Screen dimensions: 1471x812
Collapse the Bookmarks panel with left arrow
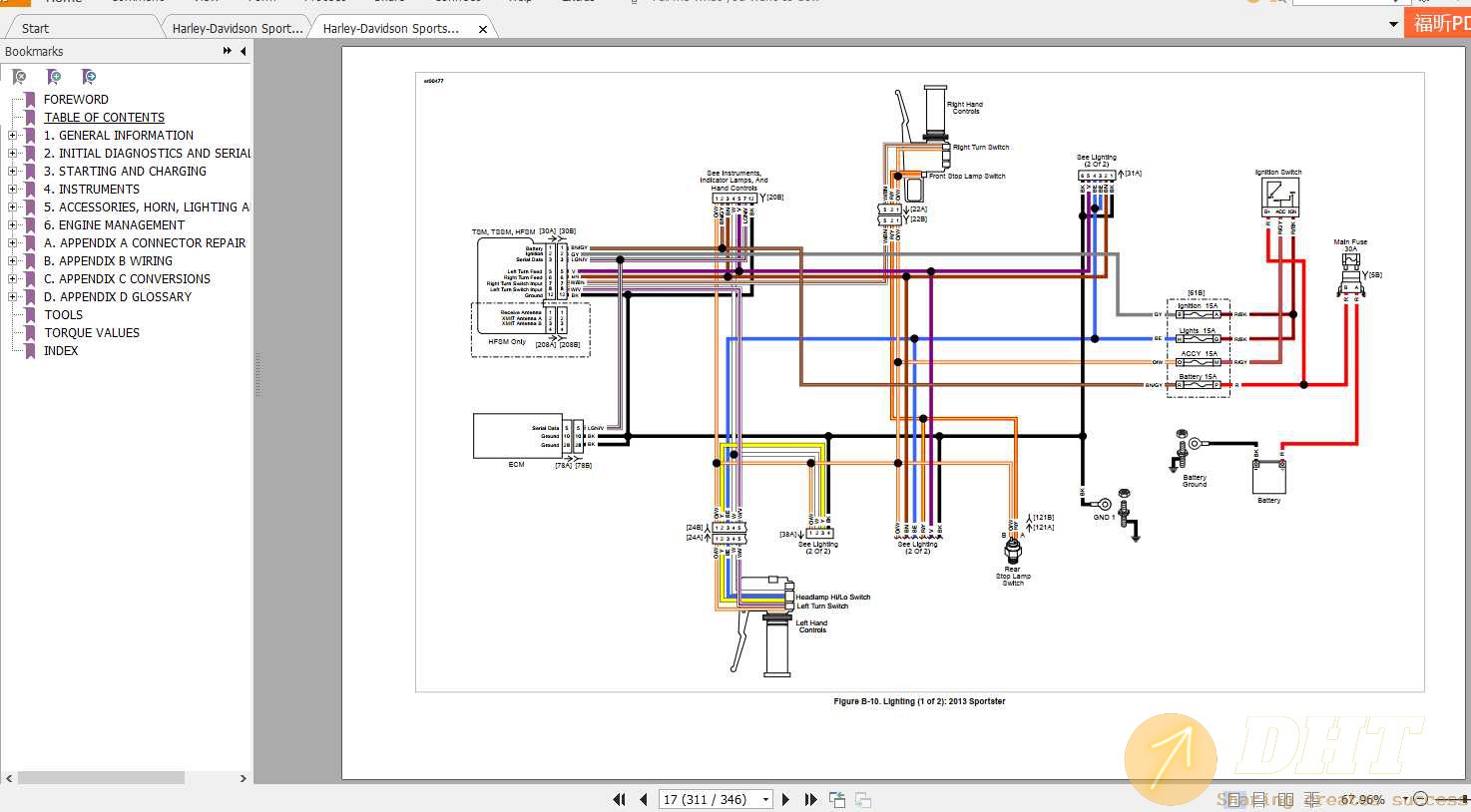(243, 51)
